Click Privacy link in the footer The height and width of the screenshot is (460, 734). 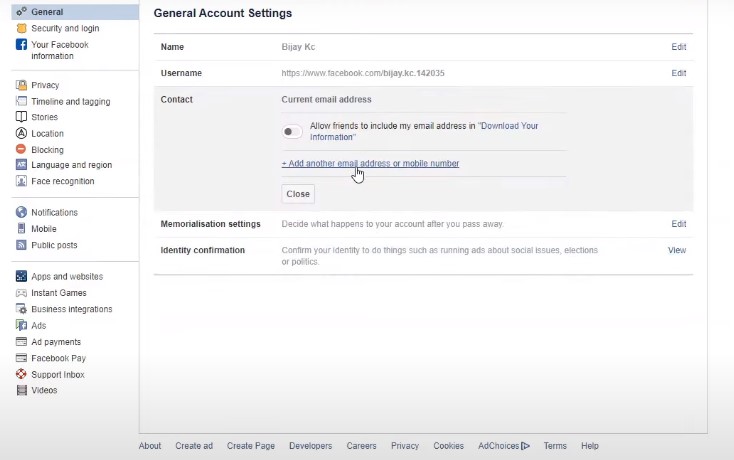point(405,446)
